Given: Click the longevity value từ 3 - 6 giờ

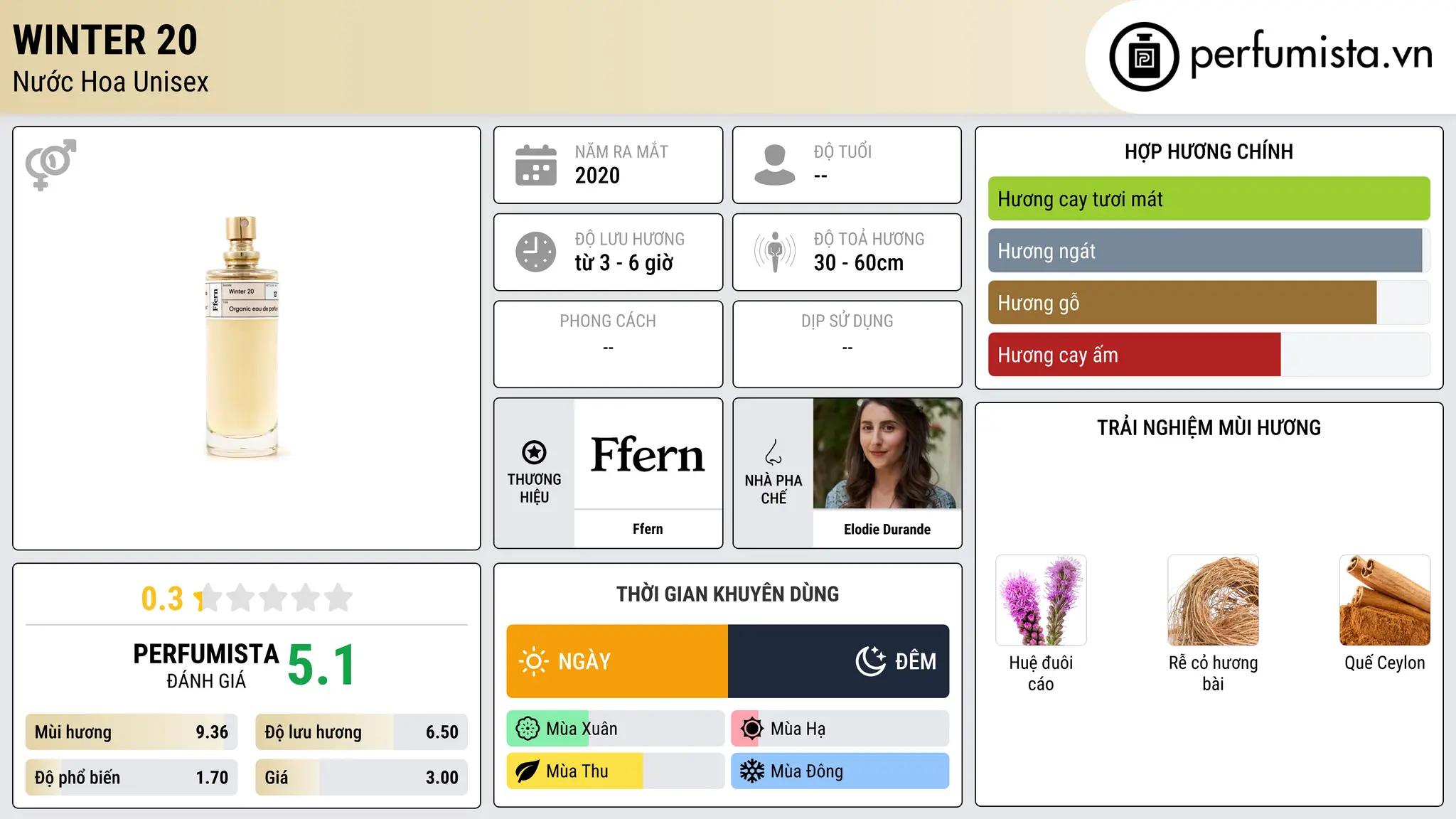Looking at the screenshot, I should pyautogui.click(x=623, y=263).
